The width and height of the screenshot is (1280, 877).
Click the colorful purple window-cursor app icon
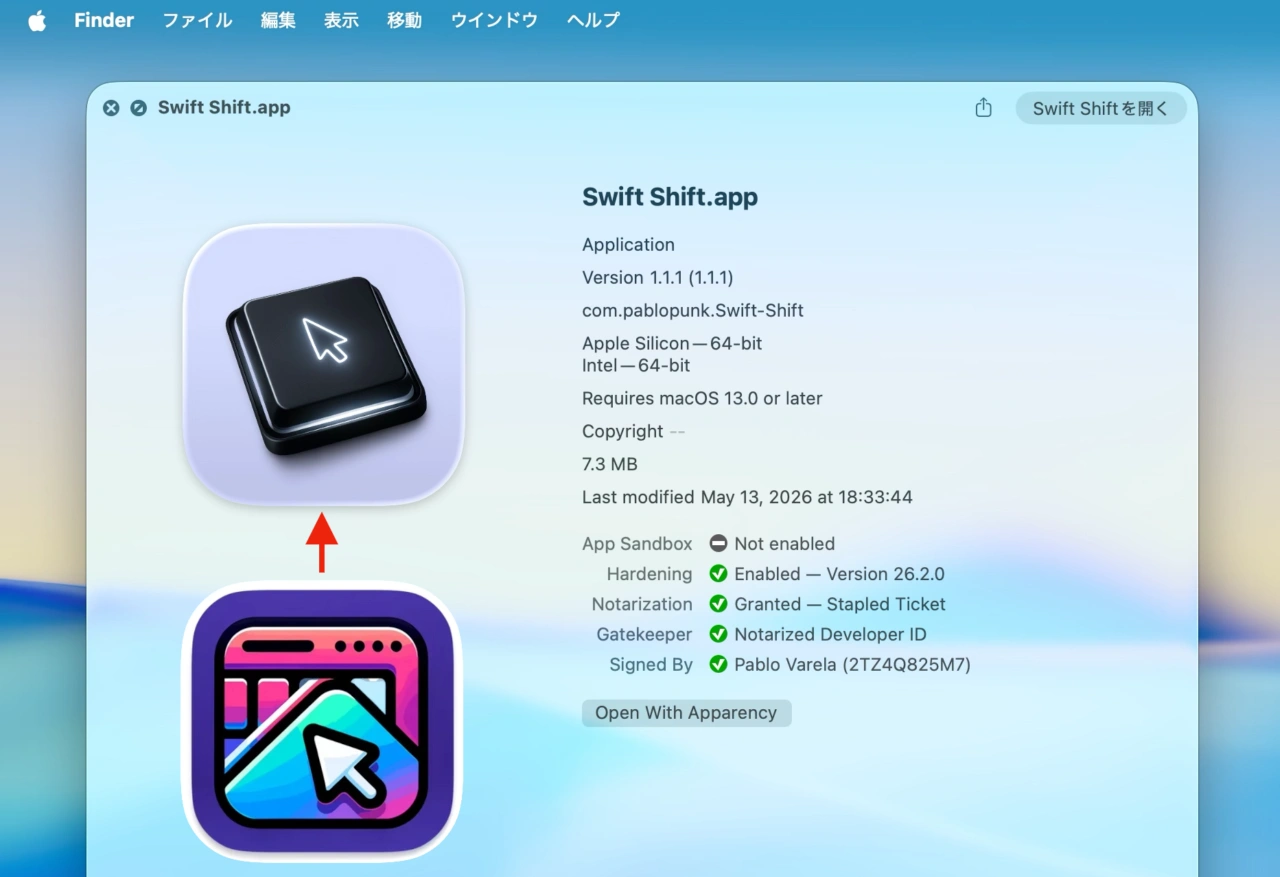pos(321,720)
